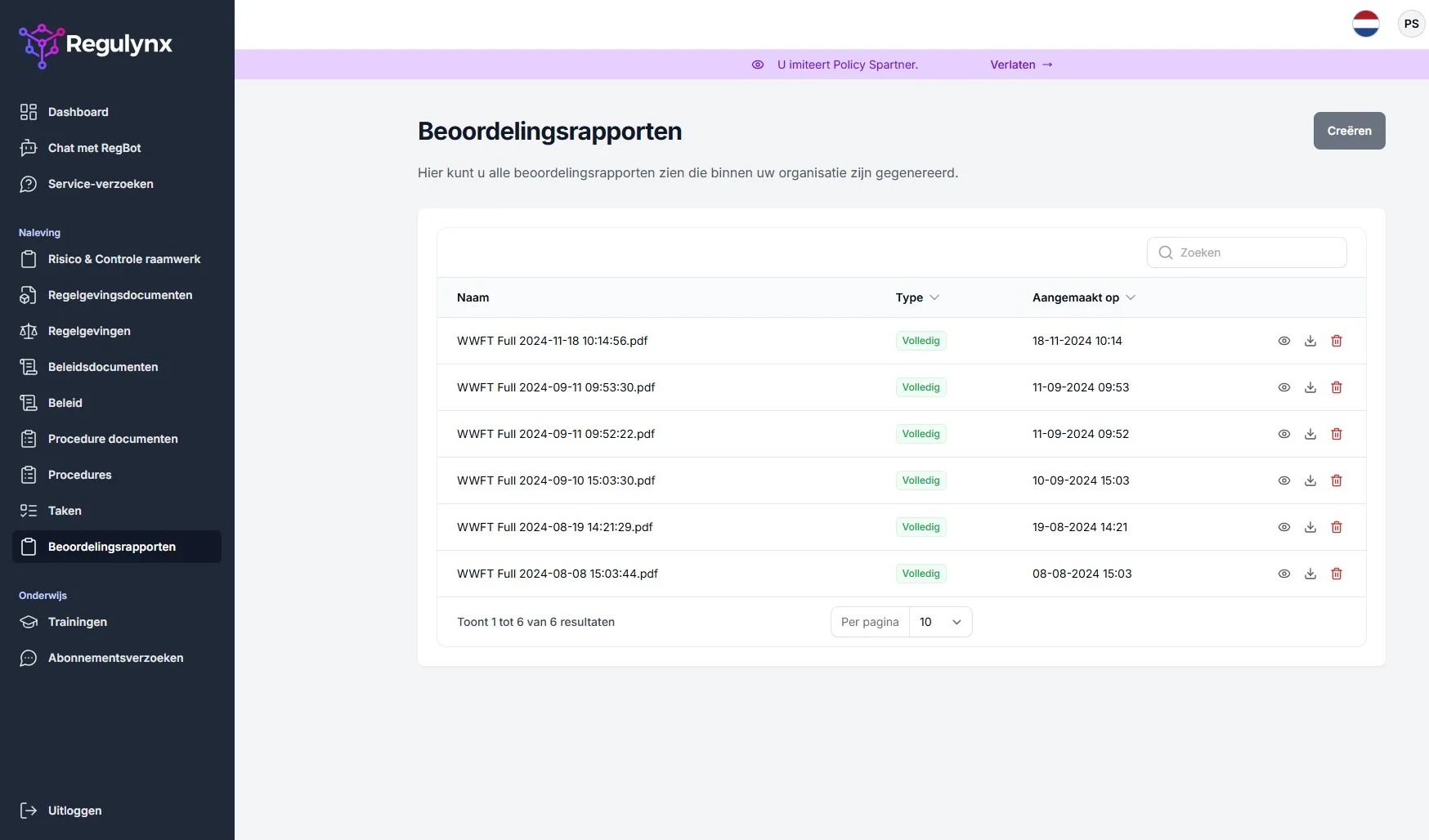Delete the WWFT Full 2024-08-08 report
The width and height of the screenshot is (1429, 840).
[x=1336, y=574]
